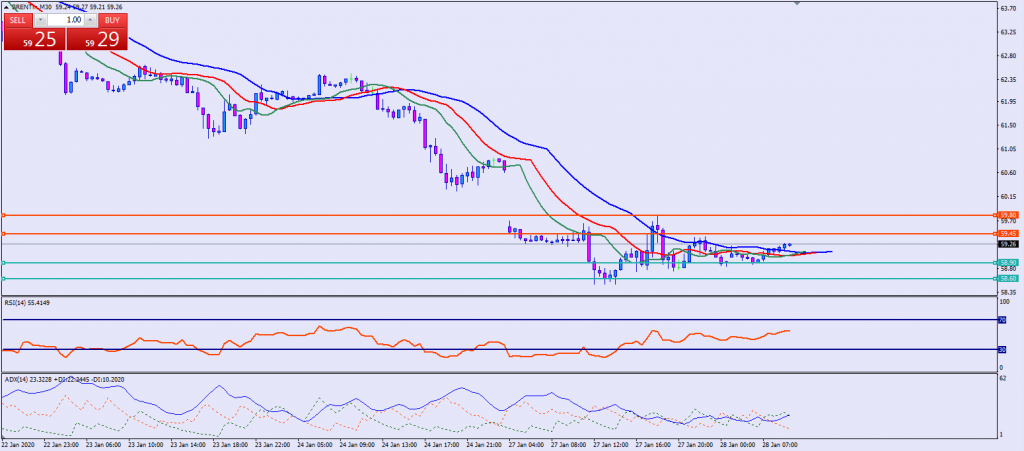The width and height of the screenshot is (1024, 451).
Task: Collapse the one-click trading panel arrow beside BRENT
Action: coord(6,6)
